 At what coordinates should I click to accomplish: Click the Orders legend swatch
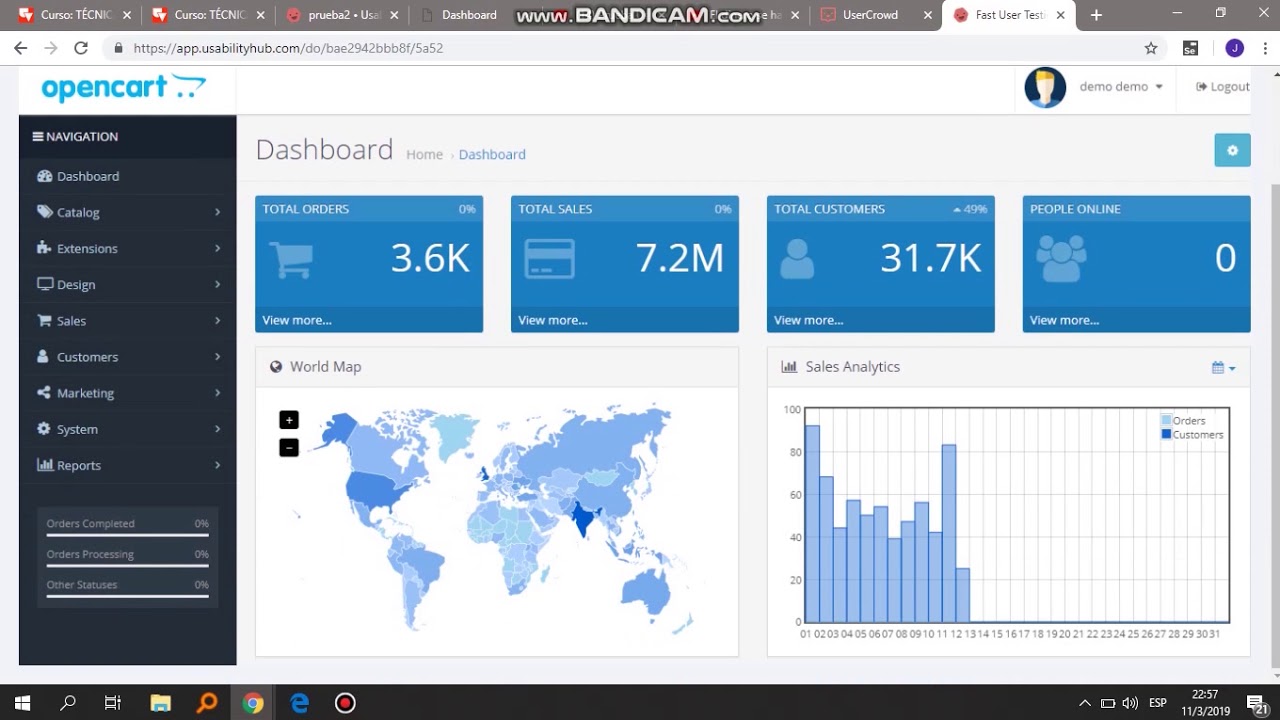1166,421
